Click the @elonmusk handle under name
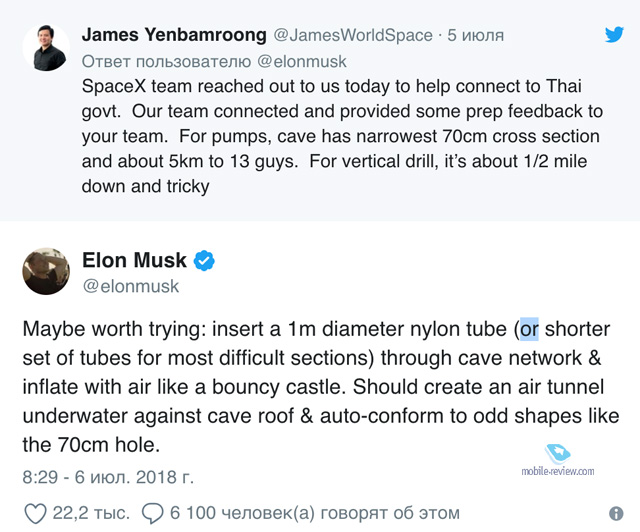 pos(131,286)
